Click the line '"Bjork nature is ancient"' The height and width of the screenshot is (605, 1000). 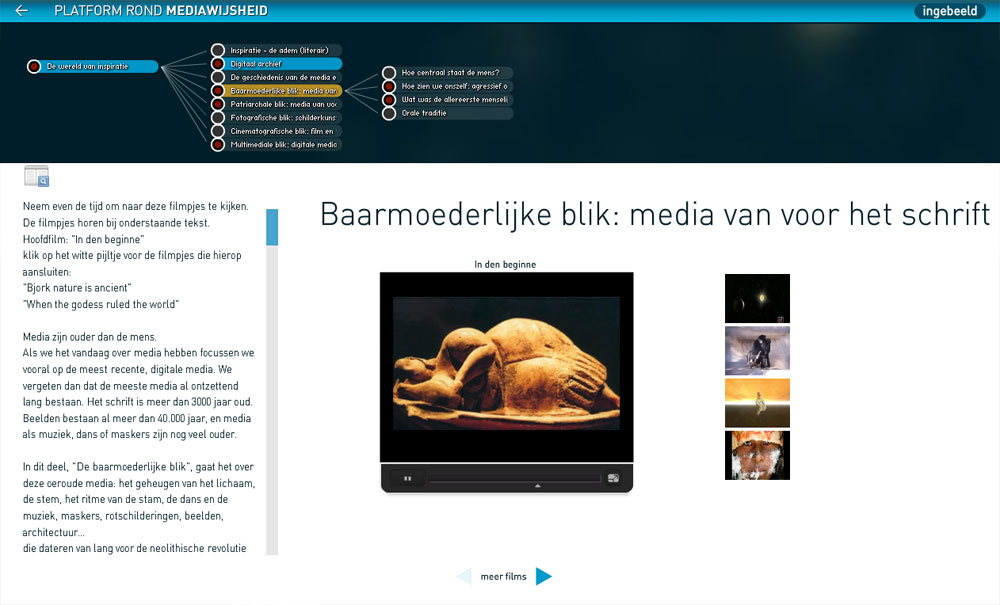(x=77, y=288)
